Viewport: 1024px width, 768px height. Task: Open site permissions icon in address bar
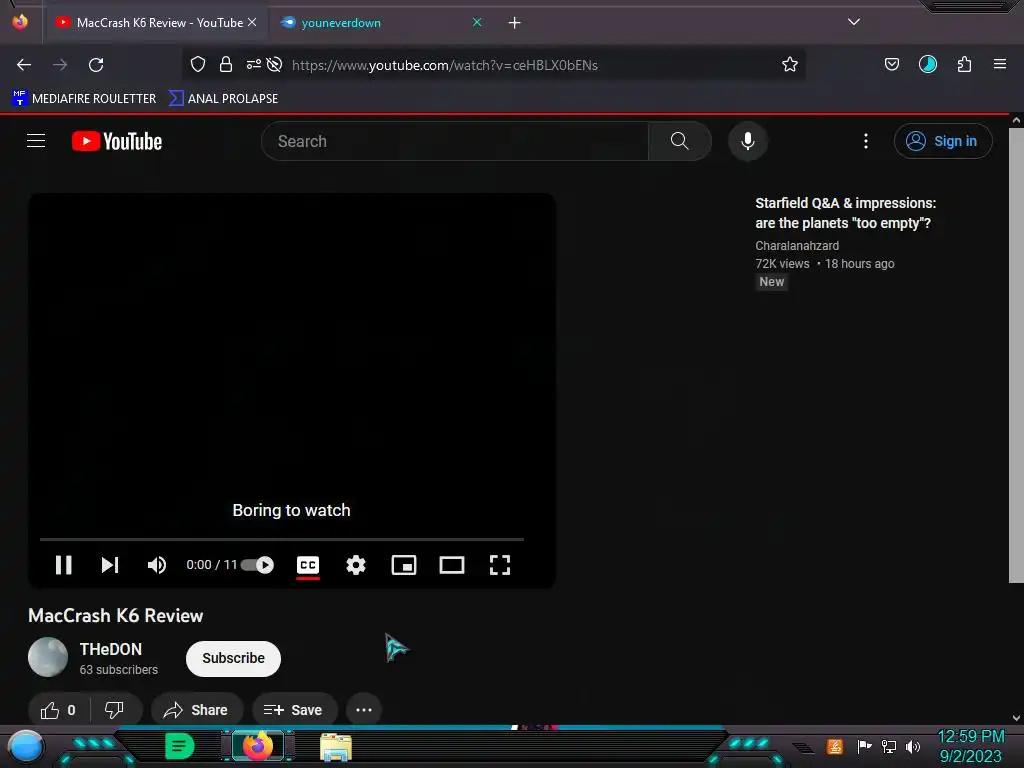[x=253, y=64]
